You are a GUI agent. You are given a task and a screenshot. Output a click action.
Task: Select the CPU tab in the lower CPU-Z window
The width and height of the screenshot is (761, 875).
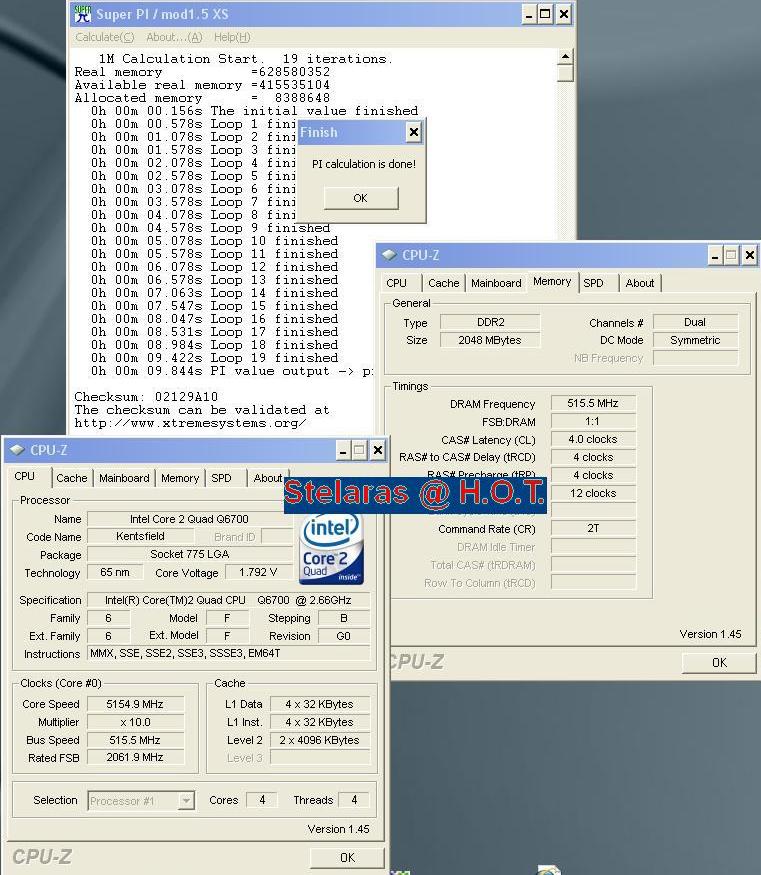point(25,476)
